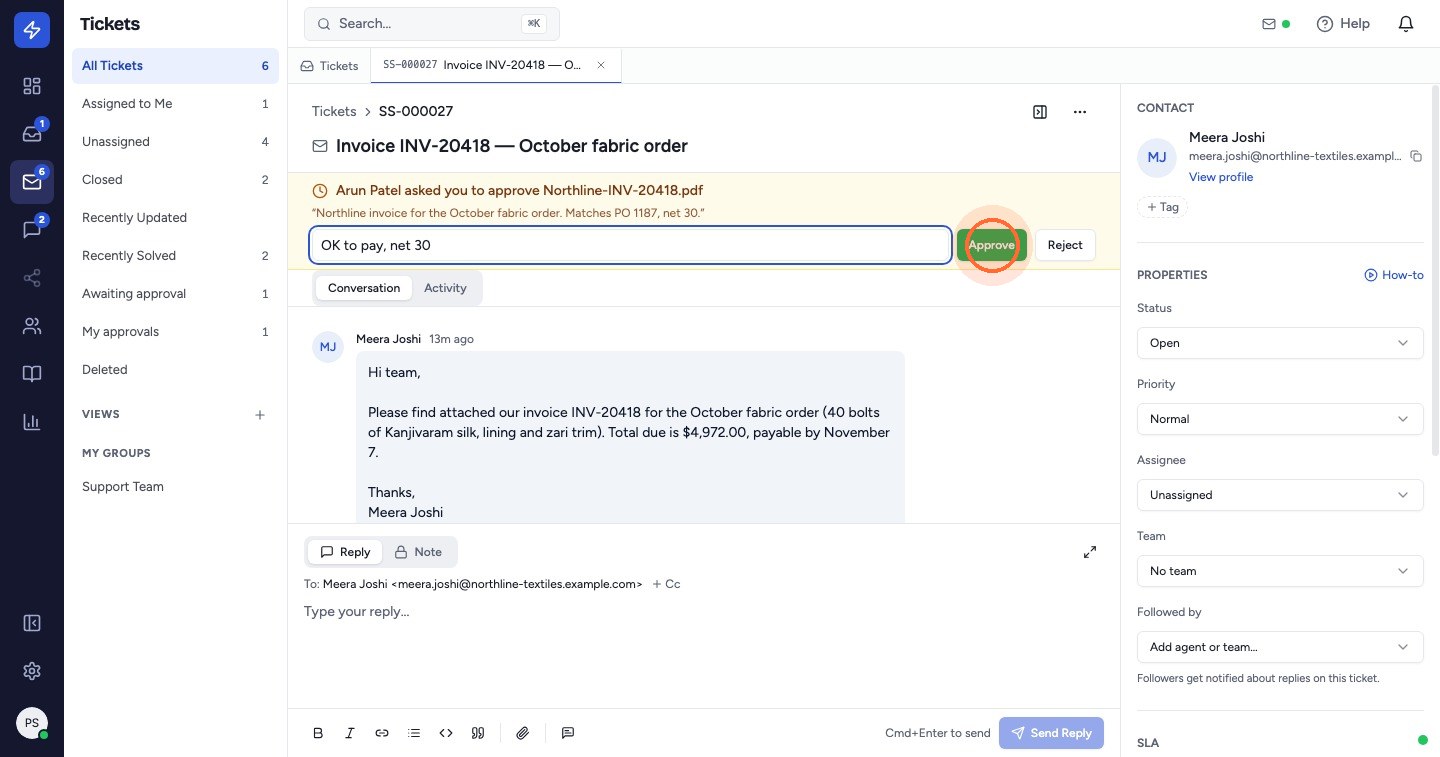Viewport: 1440px width, 757px height.
Task: Open the knowledge base book icon
Action: 32,374
